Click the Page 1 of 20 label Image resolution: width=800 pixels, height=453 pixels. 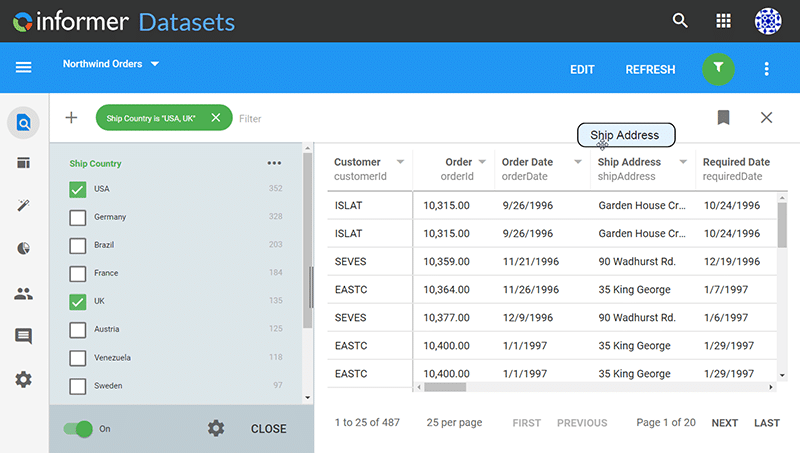665,422
